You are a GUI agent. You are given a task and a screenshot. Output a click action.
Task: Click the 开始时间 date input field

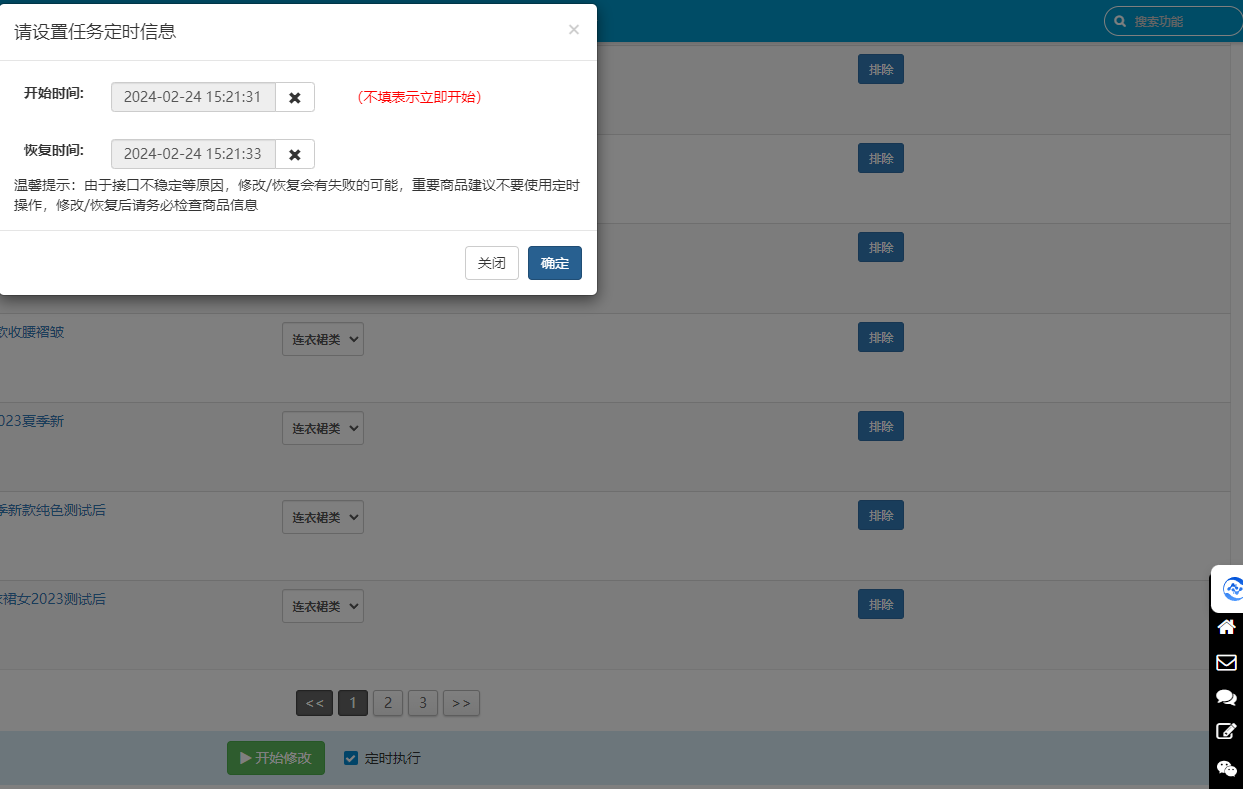point(193,98)
